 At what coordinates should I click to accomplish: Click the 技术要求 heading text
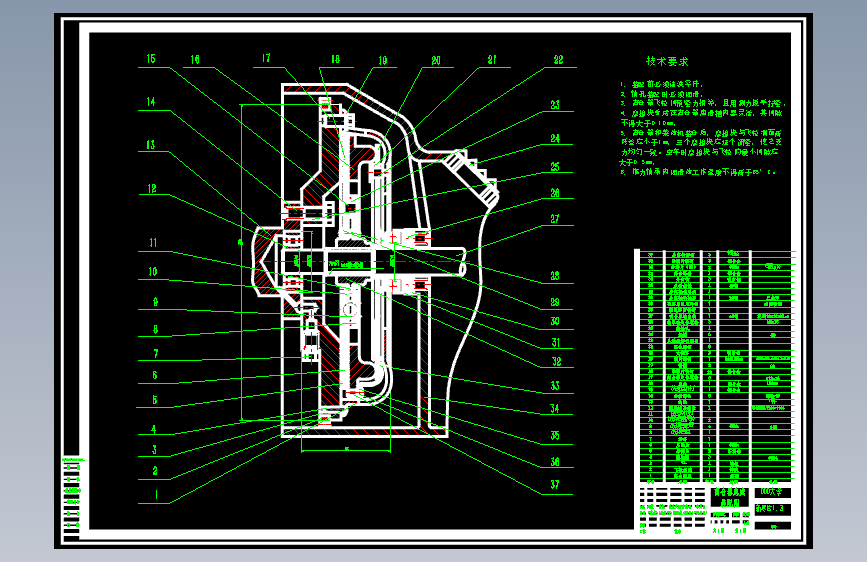point(667,61)
